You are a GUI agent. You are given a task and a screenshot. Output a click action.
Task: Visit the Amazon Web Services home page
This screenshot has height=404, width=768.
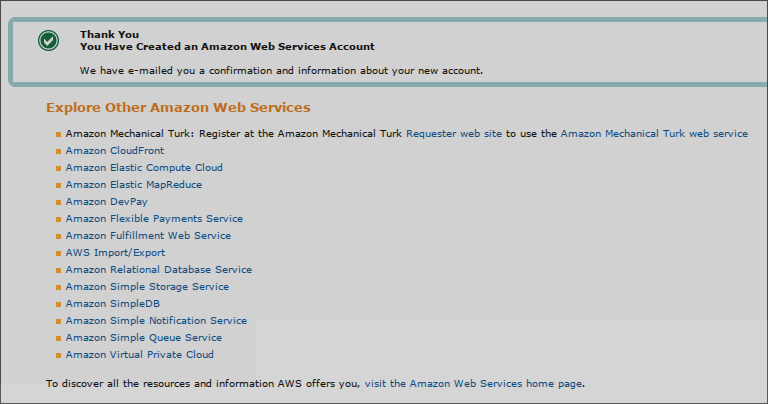pyautogui.click(x=474, y=383)
